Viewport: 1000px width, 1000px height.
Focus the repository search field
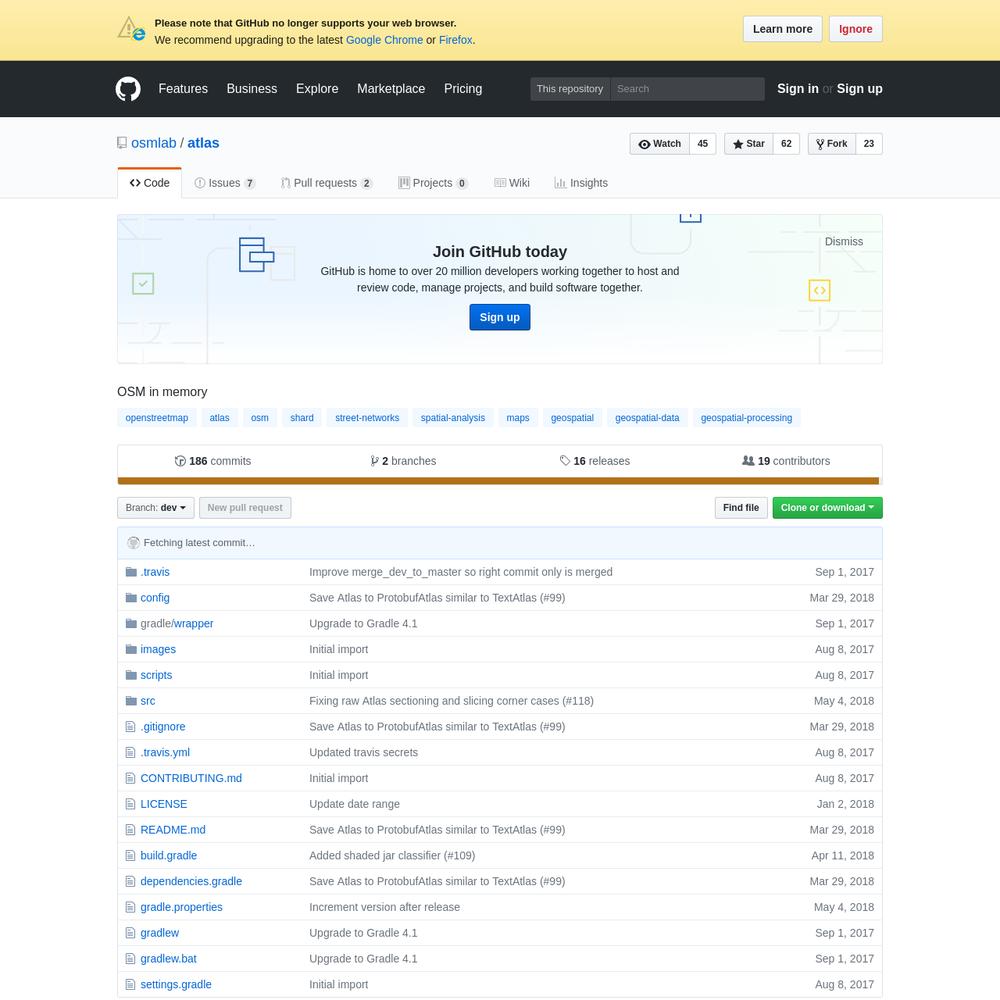tap(687, 89)
